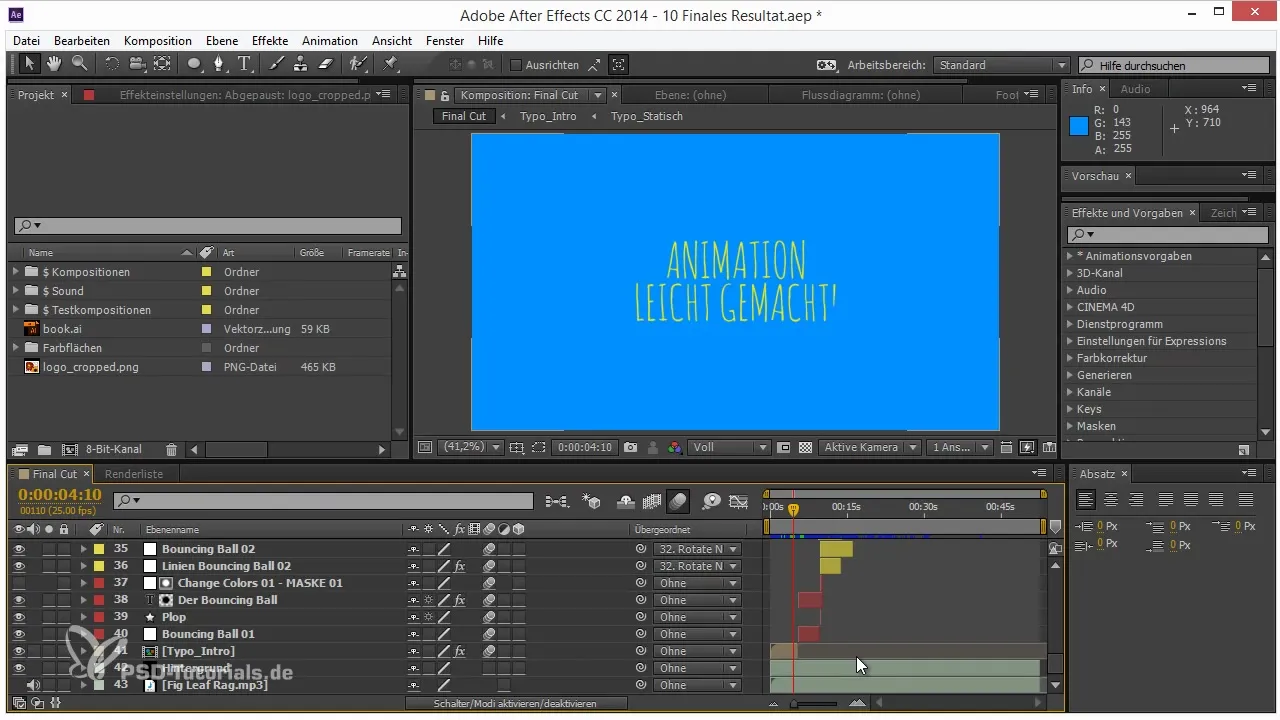Click the 8-Bit-Kanal color depth button
The image size is (1280, 720).
[114, 450]
